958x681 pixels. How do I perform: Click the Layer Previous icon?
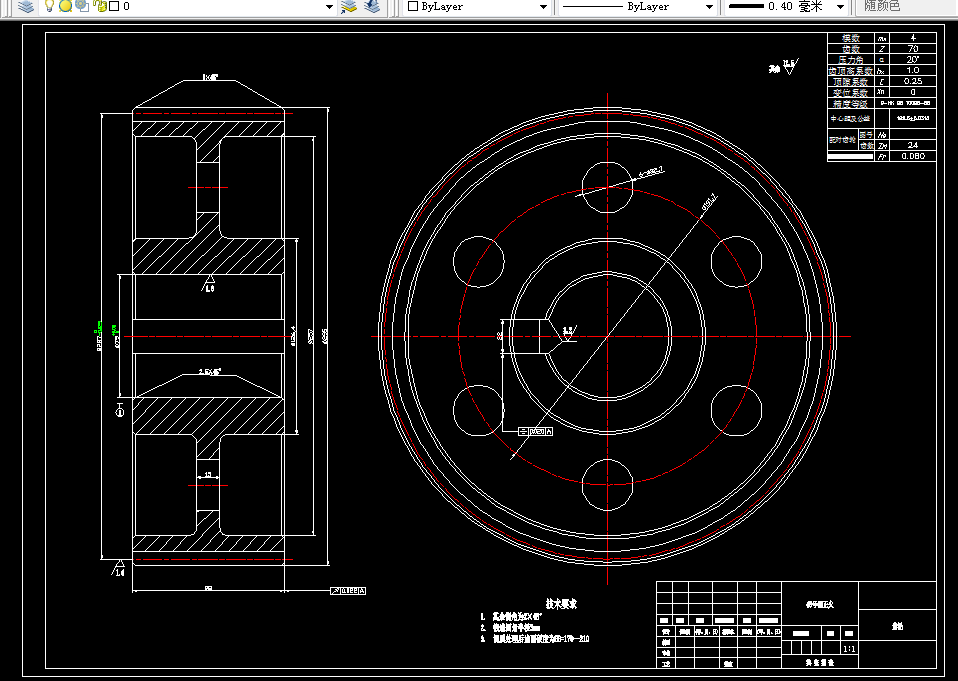(x=371, y=6)
